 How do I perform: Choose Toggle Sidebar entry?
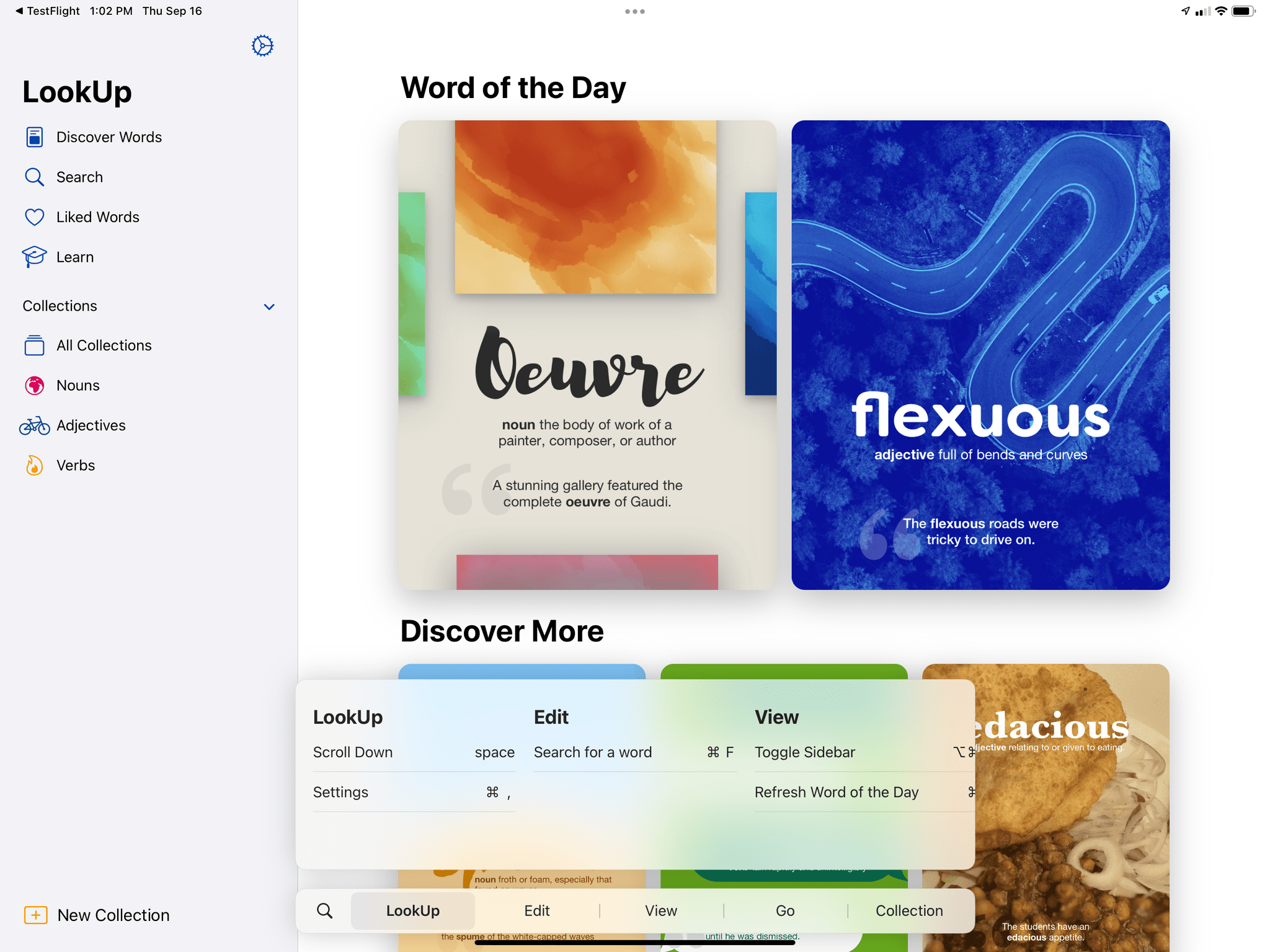click(864, 752)
